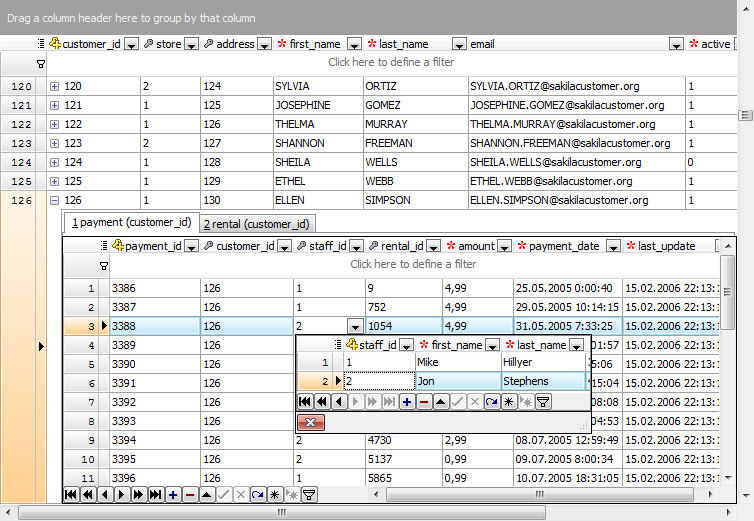Insert new record in payment navigator
The image size is (754, 521).
(173, 495)
